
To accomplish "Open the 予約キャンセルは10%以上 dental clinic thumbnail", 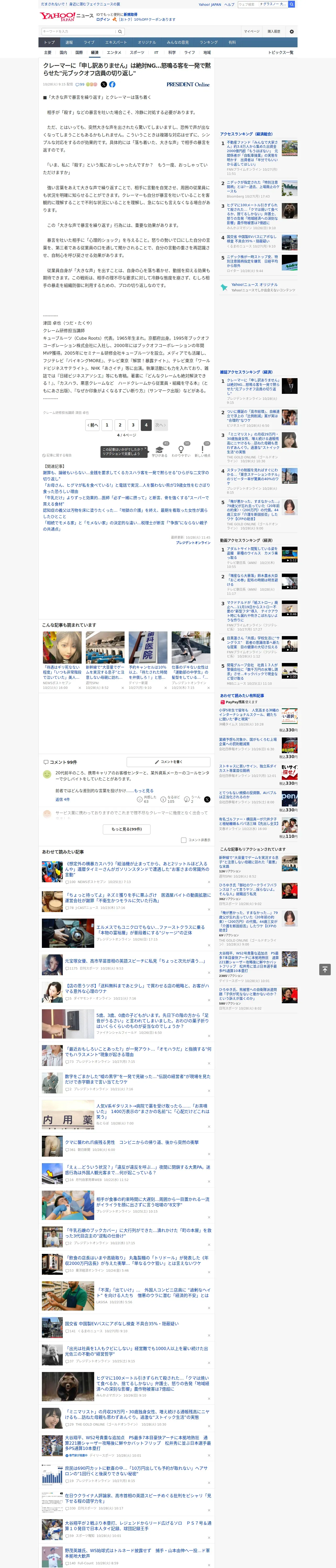I will pyautogui.click(x=148, y=648).
